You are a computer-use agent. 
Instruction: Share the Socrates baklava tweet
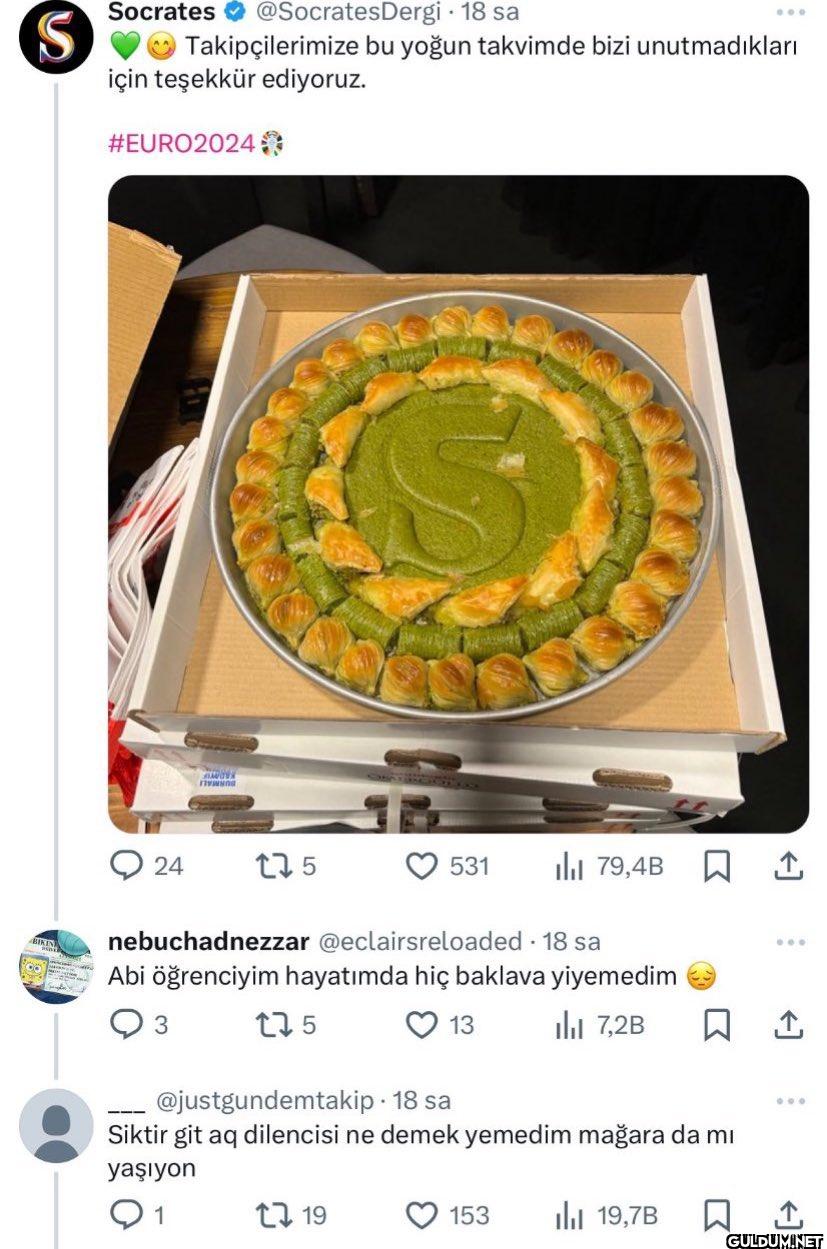click(x=789, y=866)
